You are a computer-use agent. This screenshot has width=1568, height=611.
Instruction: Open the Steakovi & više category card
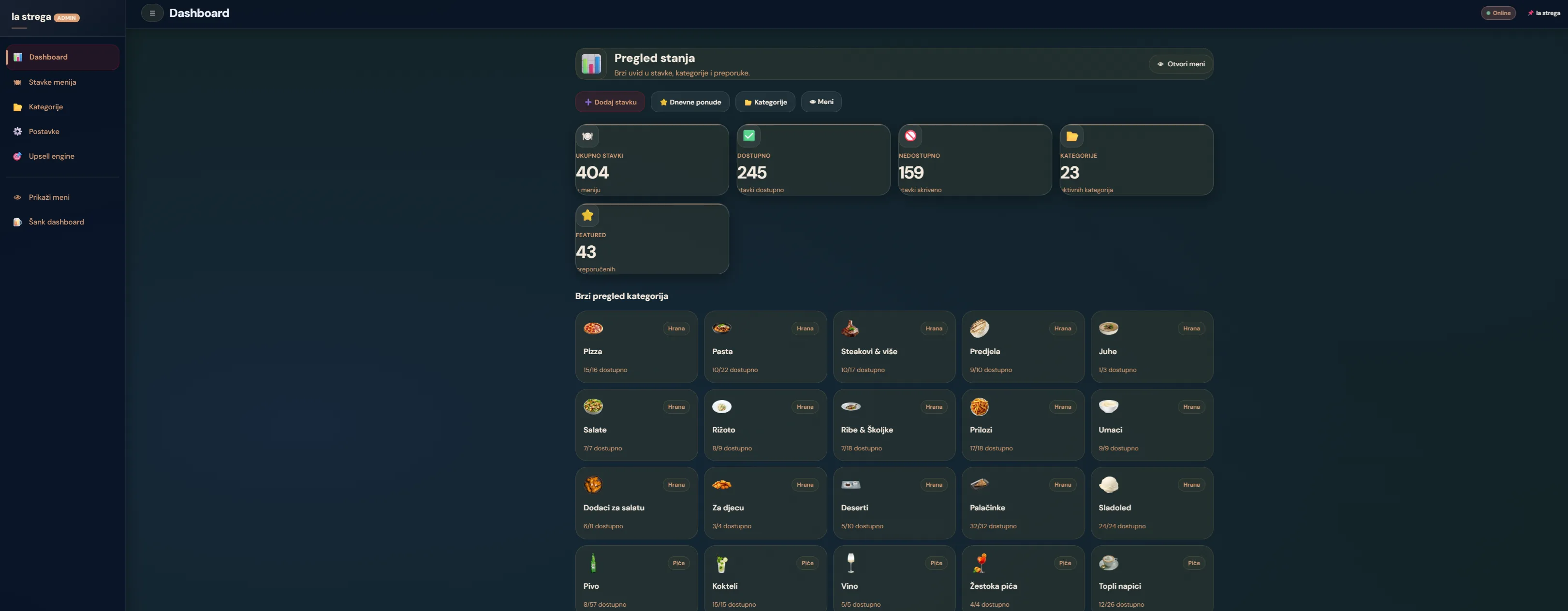pos(894,346)
